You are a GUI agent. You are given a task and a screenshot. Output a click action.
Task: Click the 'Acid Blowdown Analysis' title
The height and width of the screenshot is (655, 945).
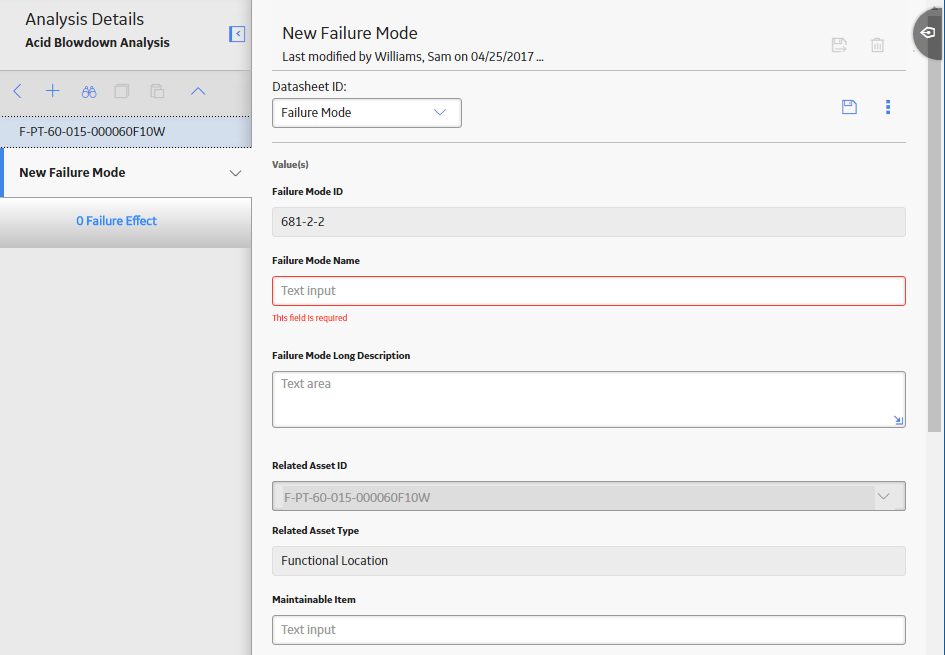tap(97, 43)
